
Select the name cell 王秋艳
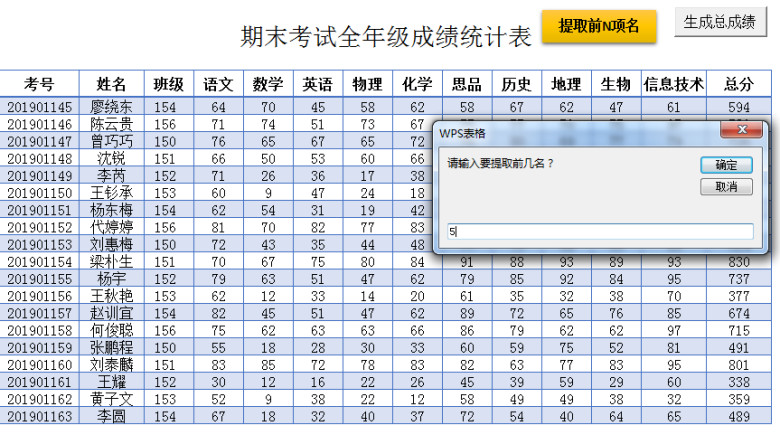pyautogui.click(x=111, y=296)
